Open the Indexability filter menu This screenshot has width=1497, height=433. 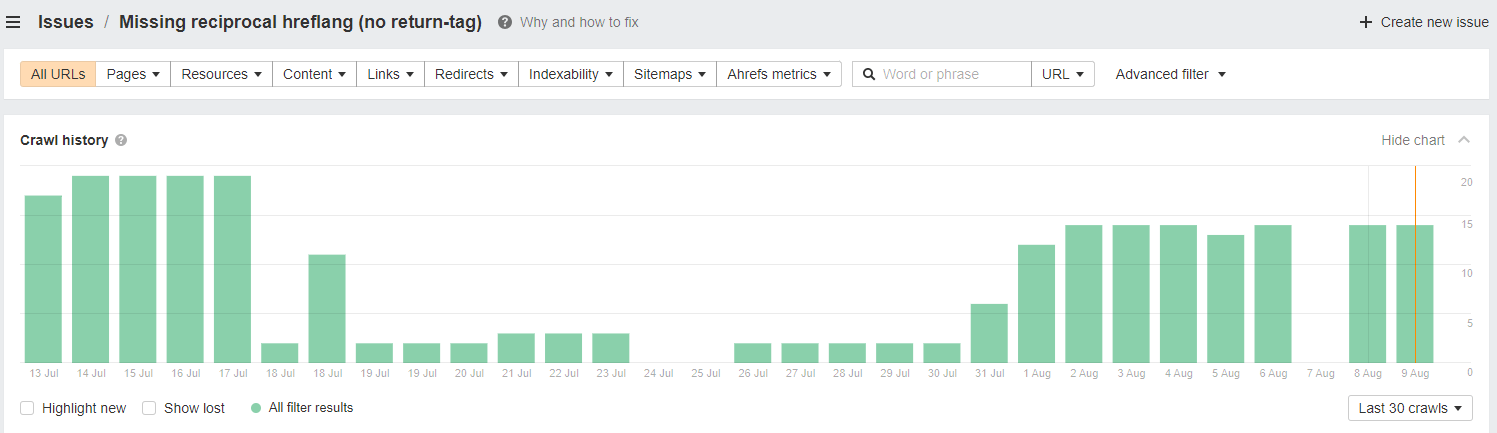[570, 74]
